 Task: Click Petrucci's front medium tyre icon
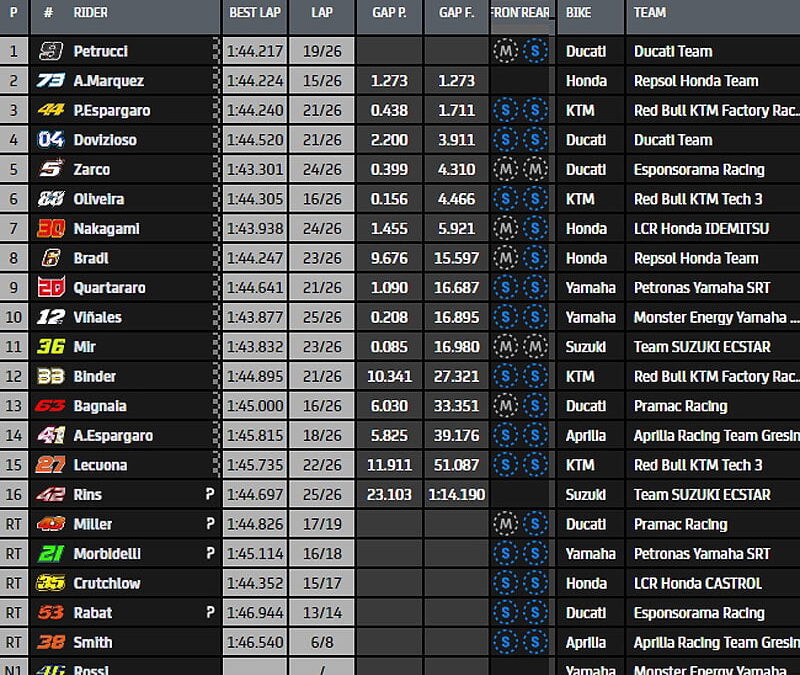[506, 51]
